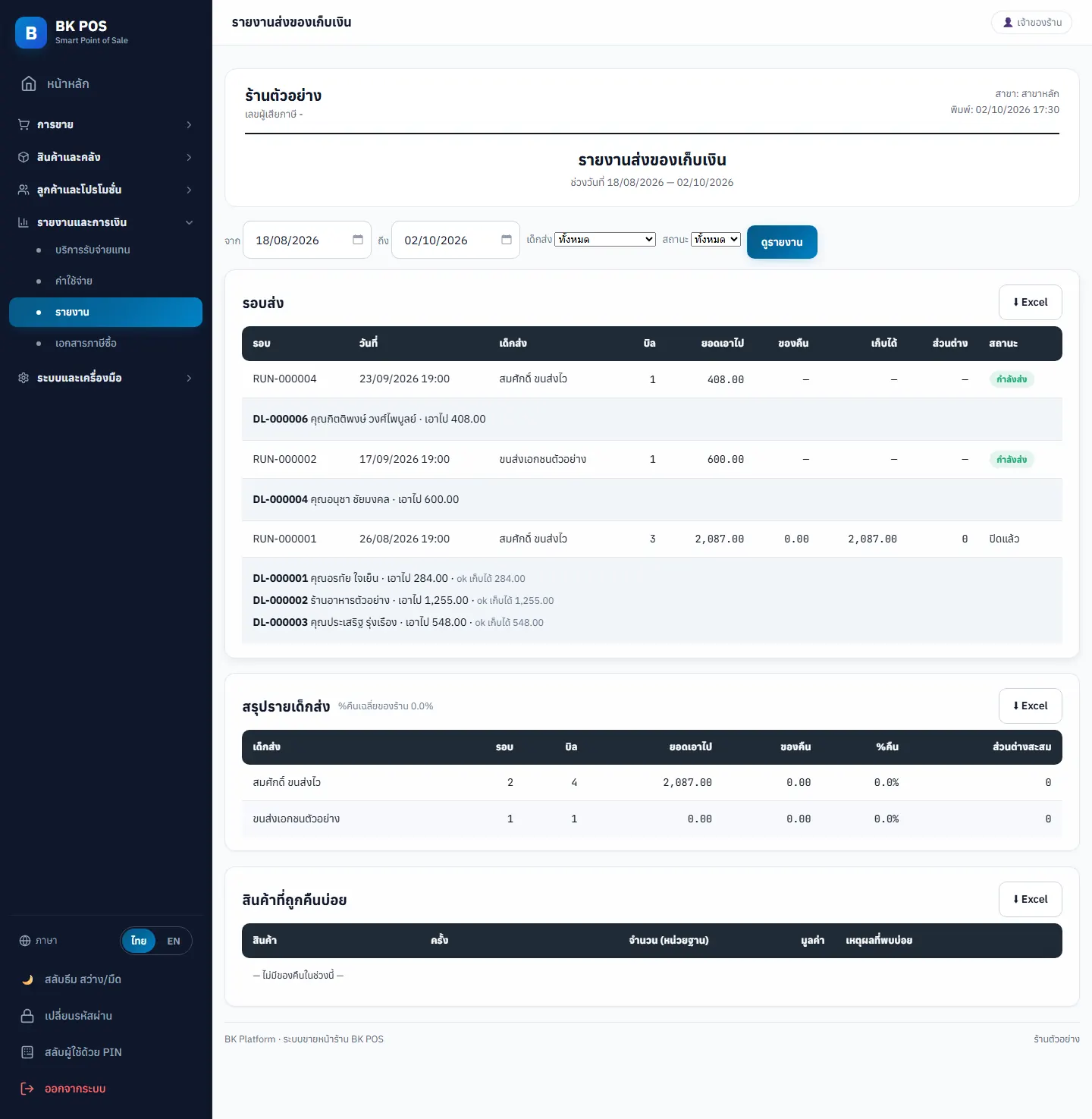Open บริการรับจ่ายแทน submenu item
The width and height of the screenshot is (1092, 1119).
(106, 250)
